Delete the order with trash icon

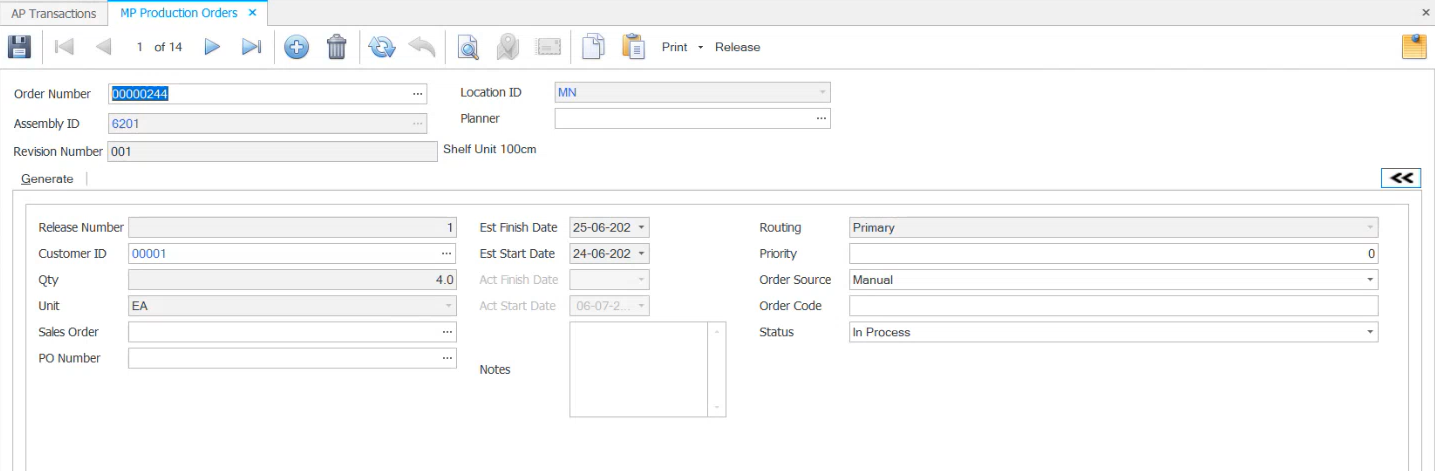coord(337,47)
